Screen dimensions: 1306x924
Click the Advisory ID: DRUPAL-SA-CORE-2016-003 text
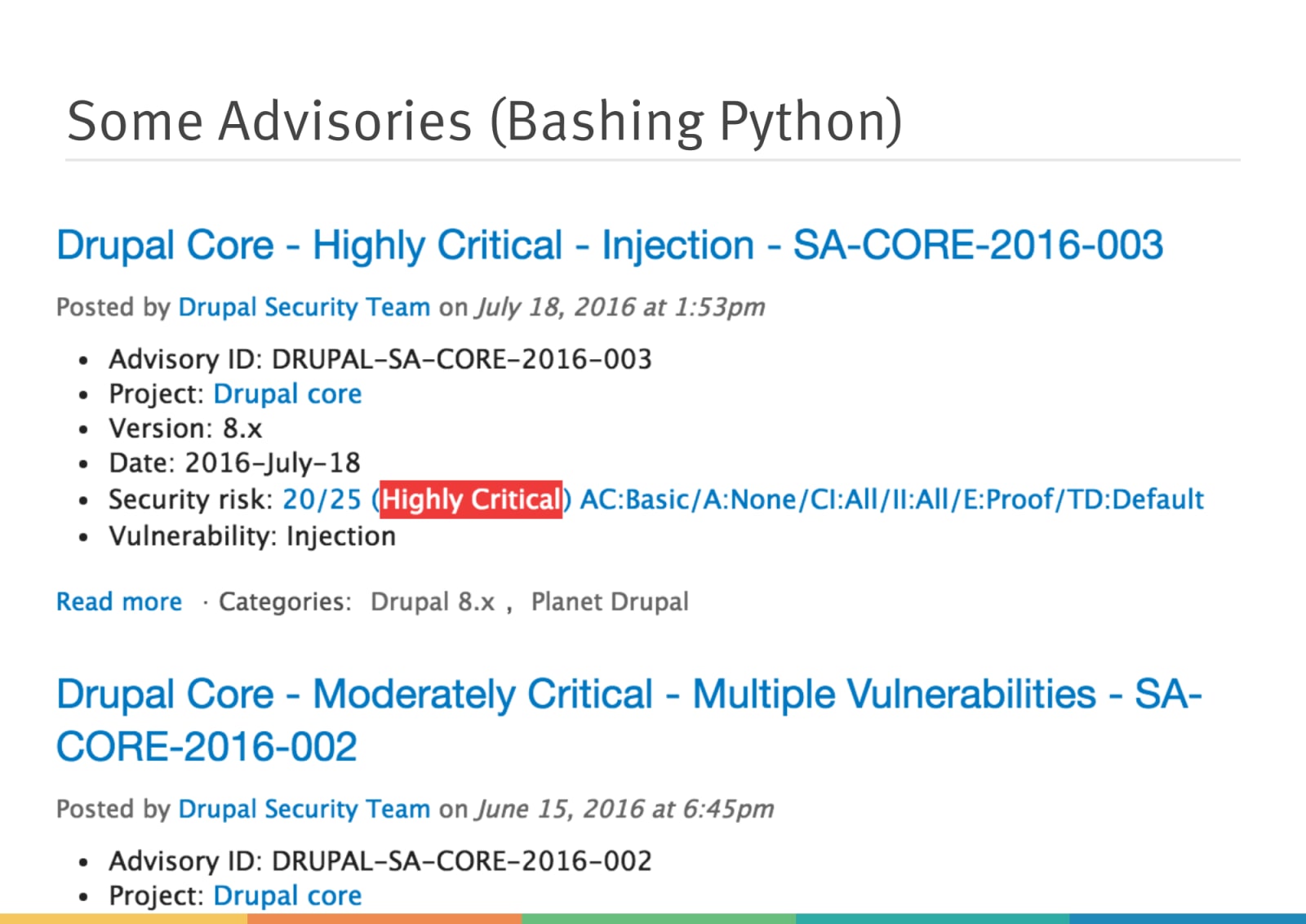click(x=380, y=359)
